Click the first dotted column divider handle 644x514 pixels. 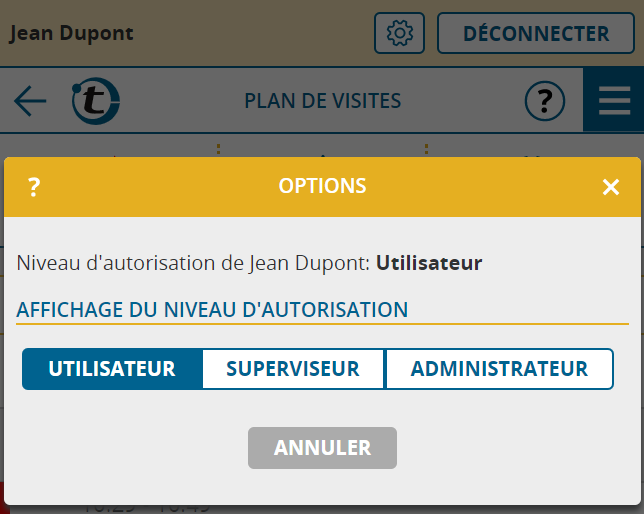[218, 149]
